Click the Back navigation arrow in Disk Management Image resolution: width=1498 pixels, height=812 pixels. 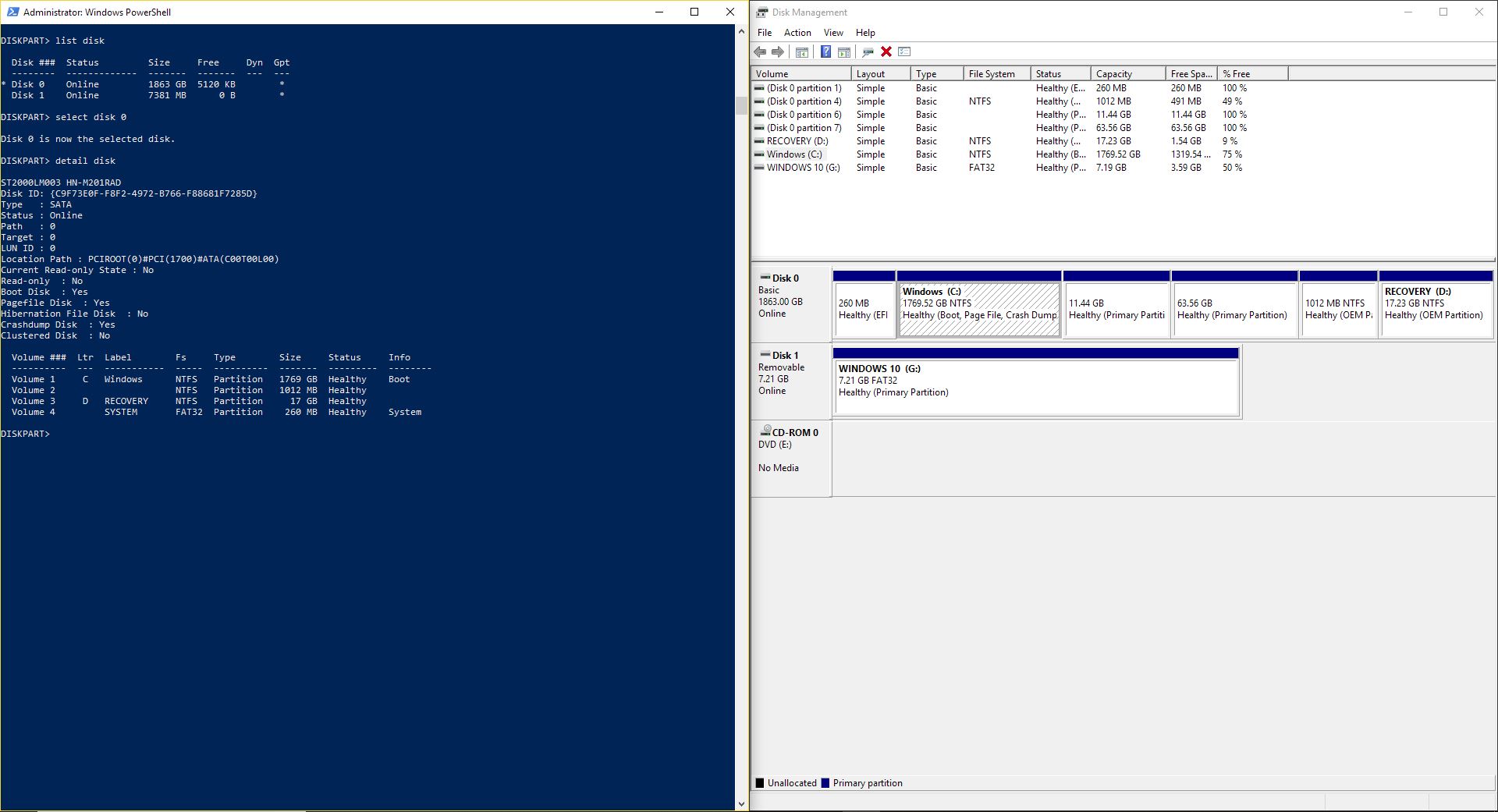click(x=760, y=51)
